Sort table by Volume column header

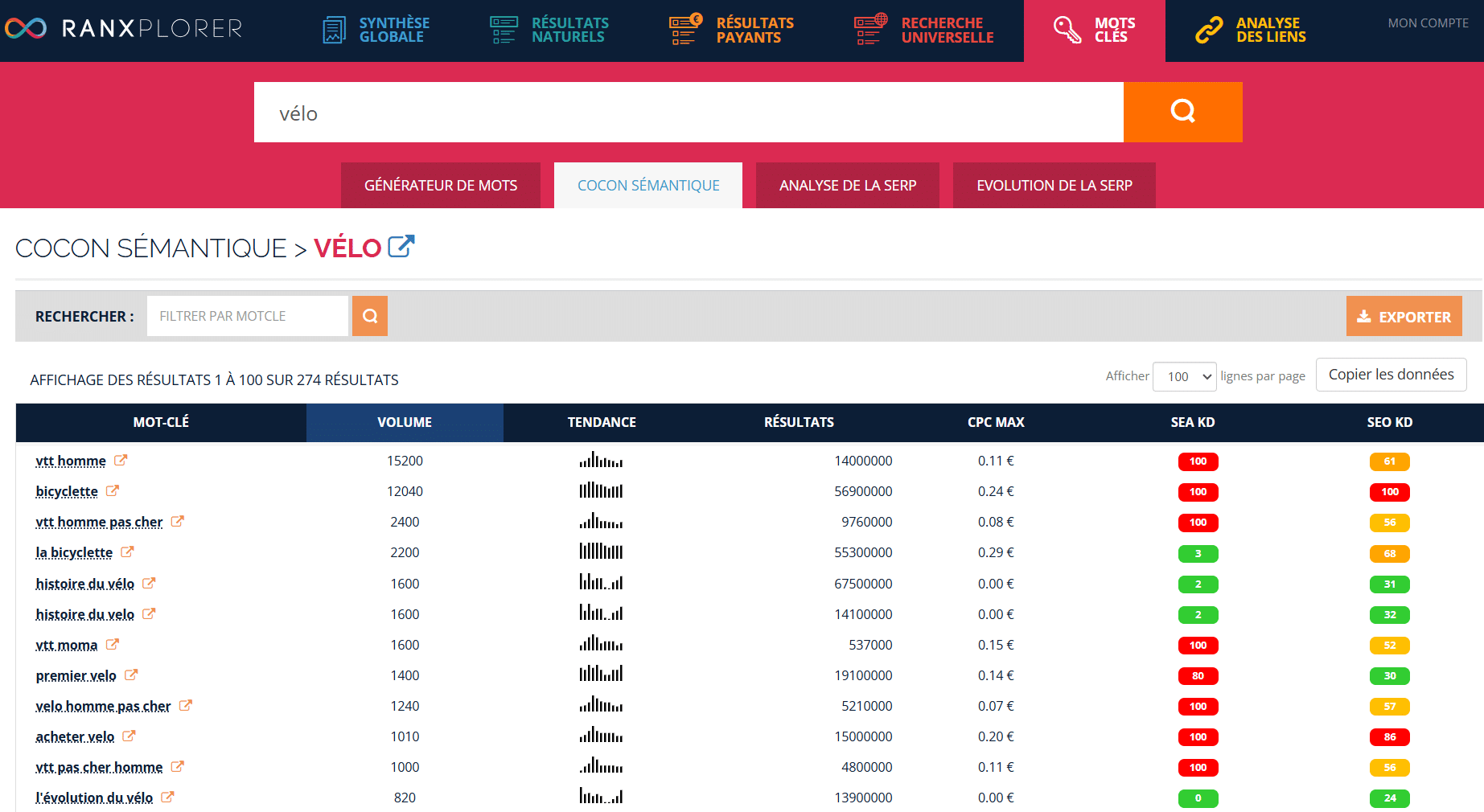click(x=405, y=422)
